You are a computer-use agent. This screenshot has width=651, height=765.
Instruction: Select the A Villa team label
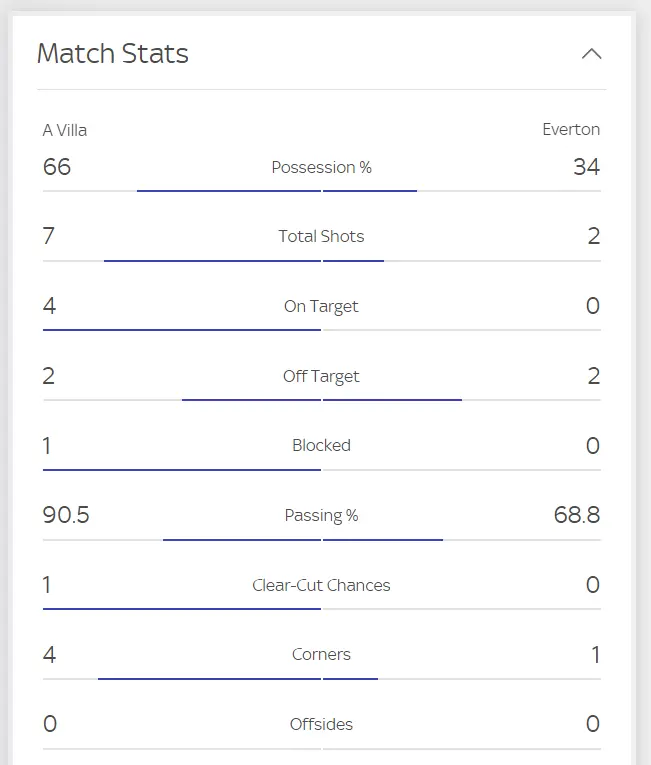pos(65,130)
